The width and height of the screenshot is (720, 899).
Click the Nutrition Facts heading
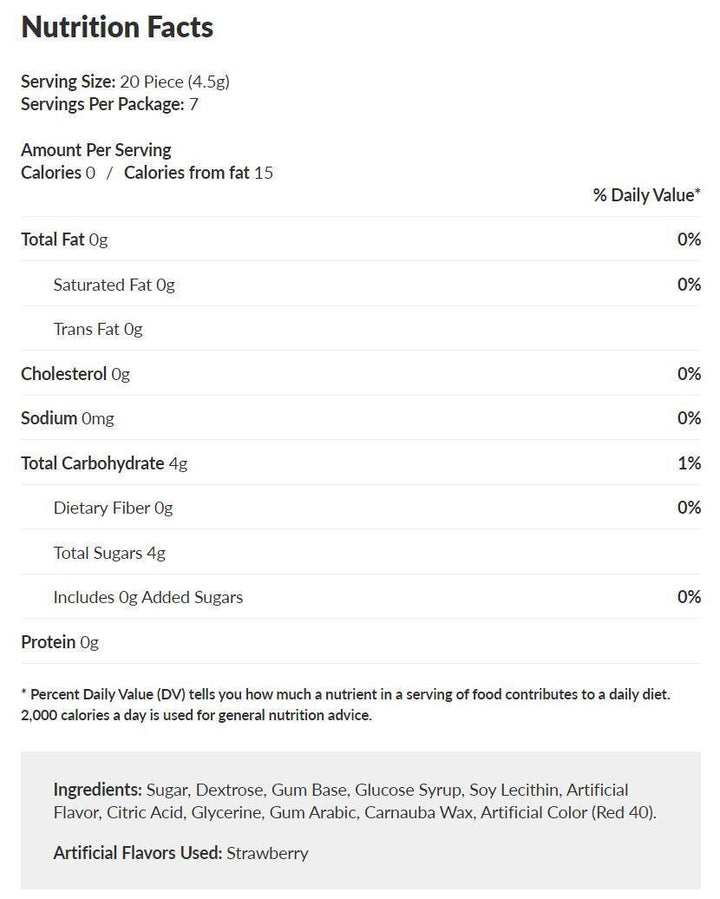[x=117, y=28]
